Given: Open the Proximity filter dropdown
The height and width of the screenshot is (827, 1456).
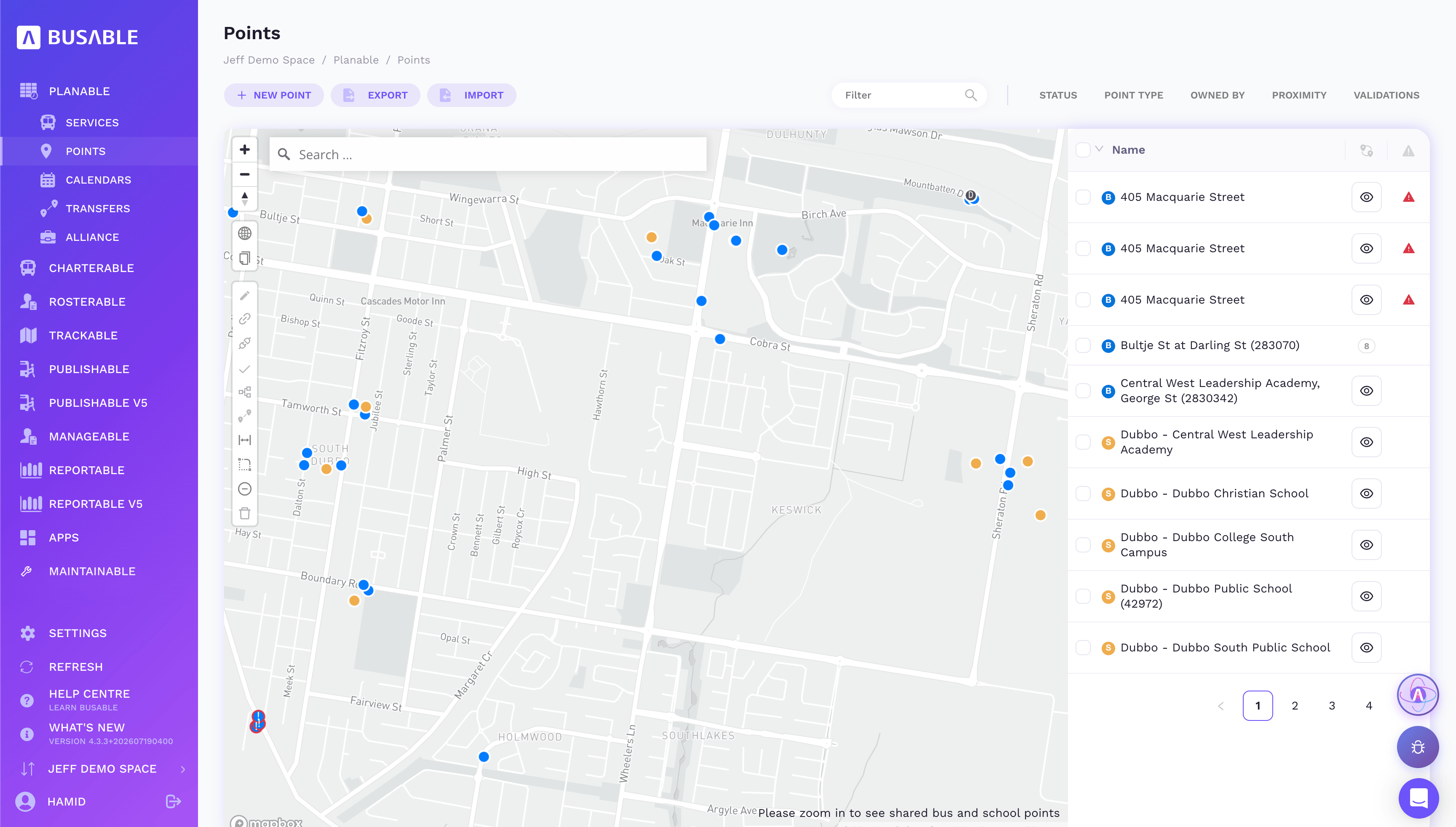Looking at the screenshot, I should tap(1298, 96).
